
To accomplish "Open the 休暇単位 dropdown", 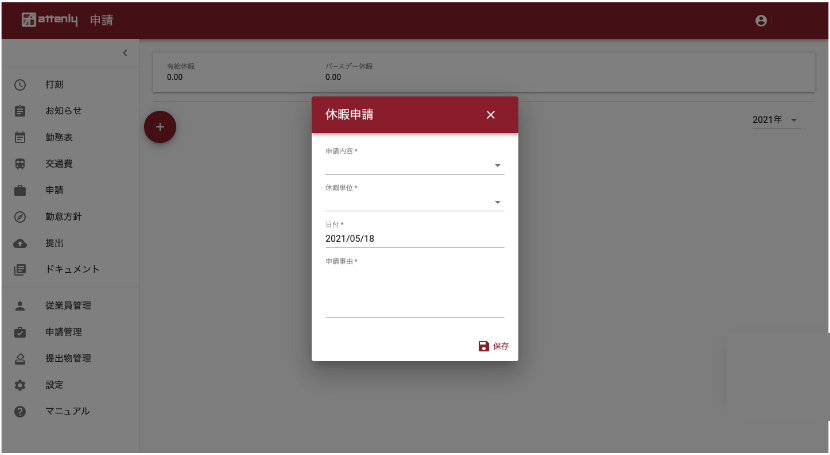I will (x=414, y=202).
